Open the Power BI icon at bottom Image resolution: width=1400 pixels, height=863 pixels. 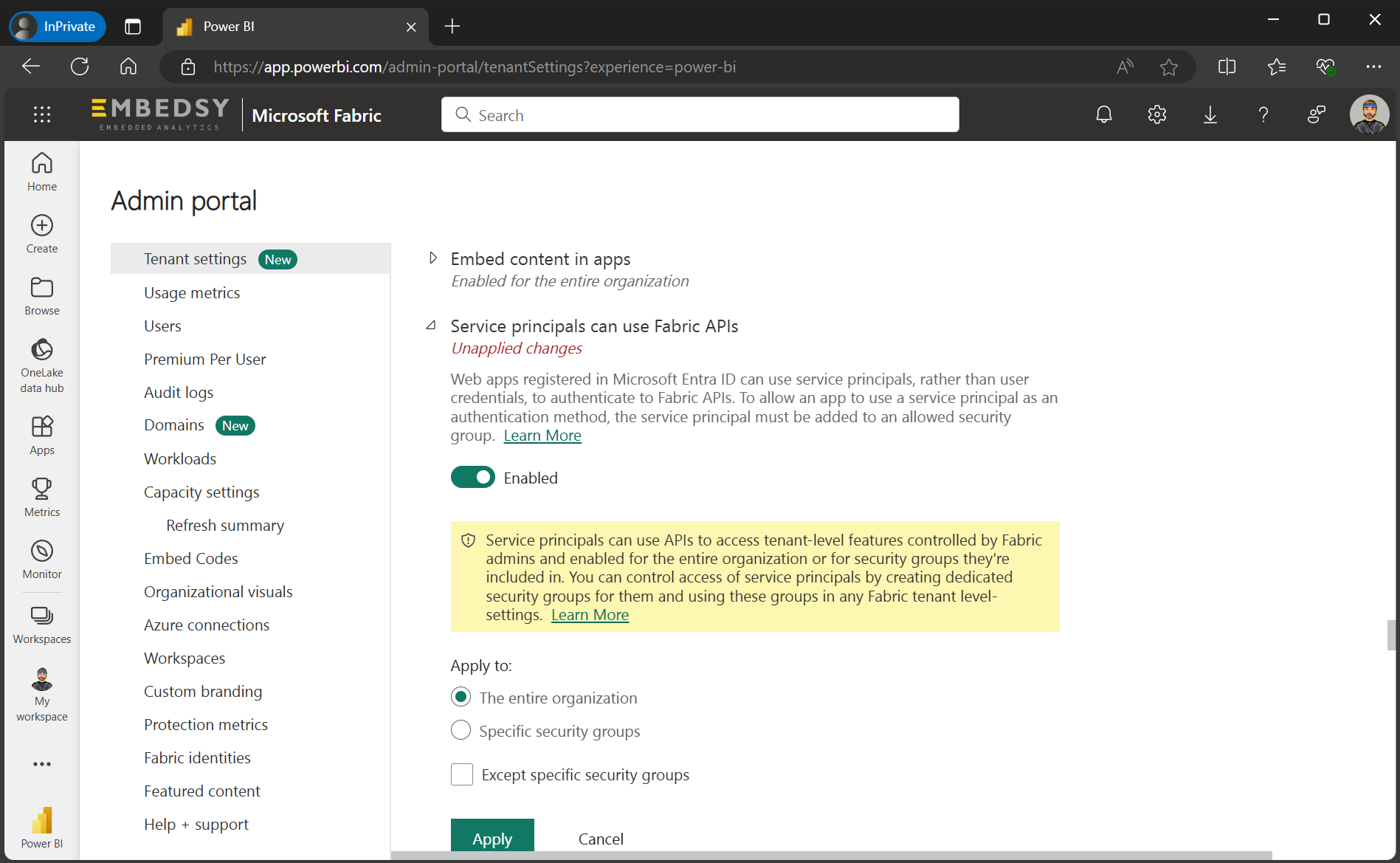tap(41, 822)
